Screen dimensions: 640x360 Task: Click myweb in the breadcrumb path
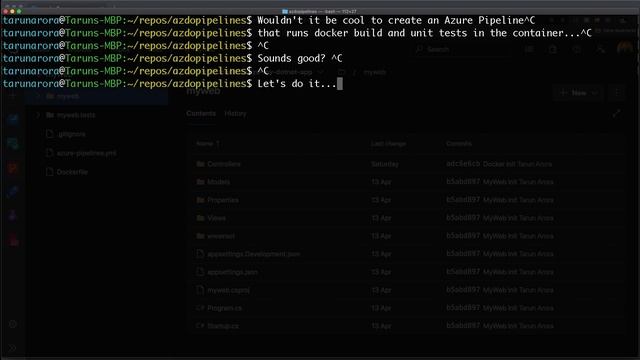pyautogui.click(x=375, y=72)
